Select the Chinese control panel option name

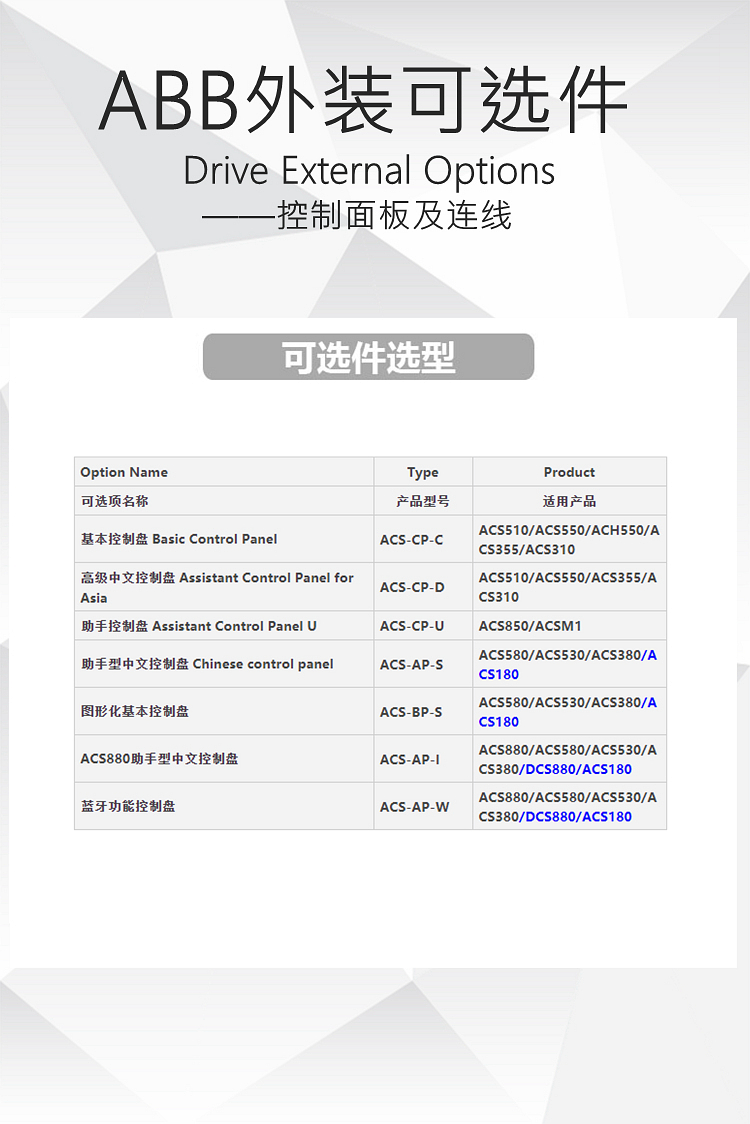(207, 664)
